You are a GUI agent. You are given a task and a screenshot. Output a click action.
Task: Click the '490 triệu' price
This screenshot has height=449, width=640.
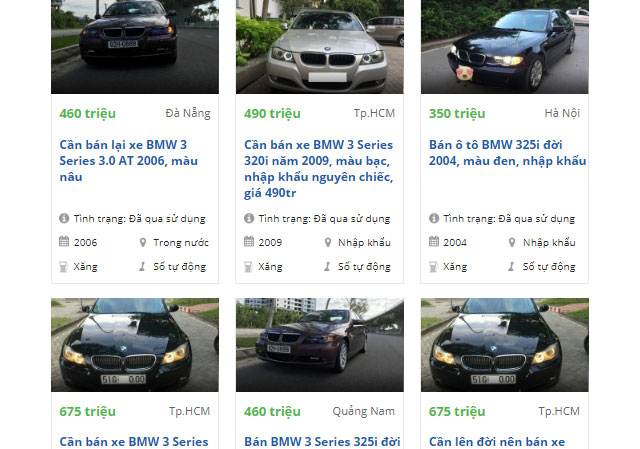pyautogui.click(x=272, y=113)
